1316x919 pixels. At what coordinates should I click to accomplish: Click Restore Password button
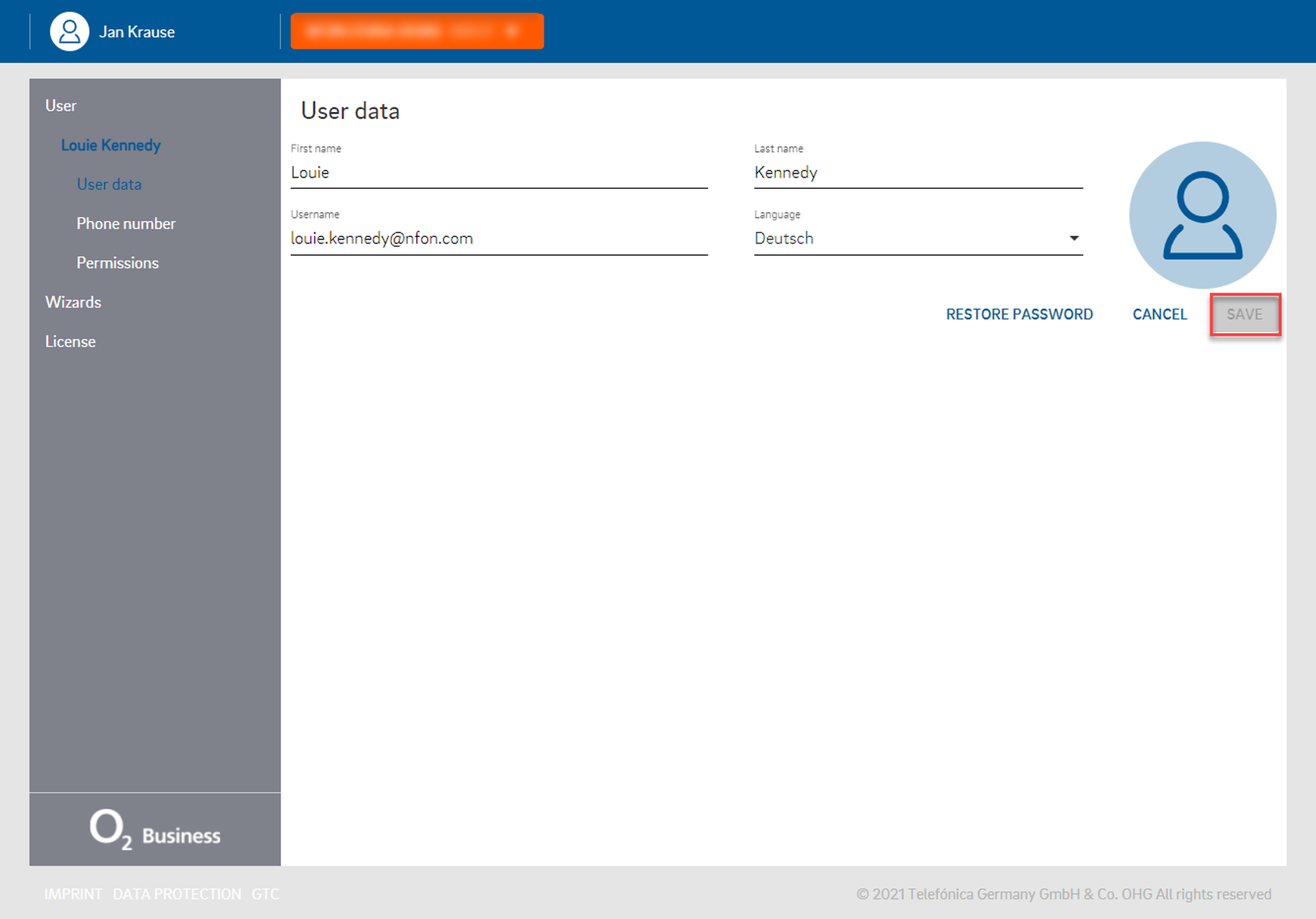1019,314
